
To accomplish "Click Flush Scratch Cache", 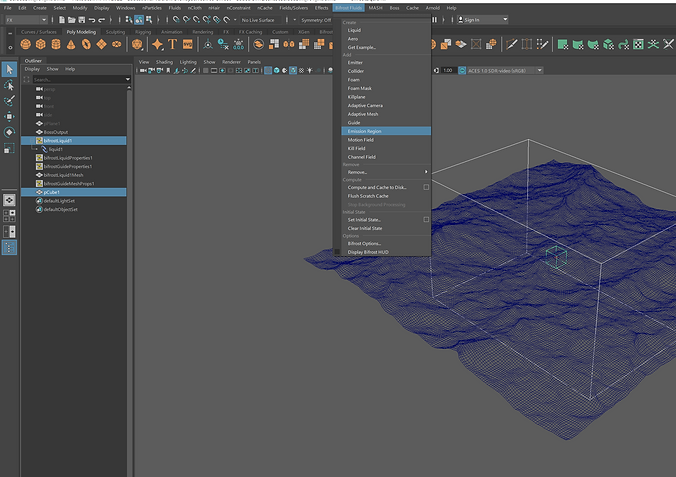I will pos(386,196).
